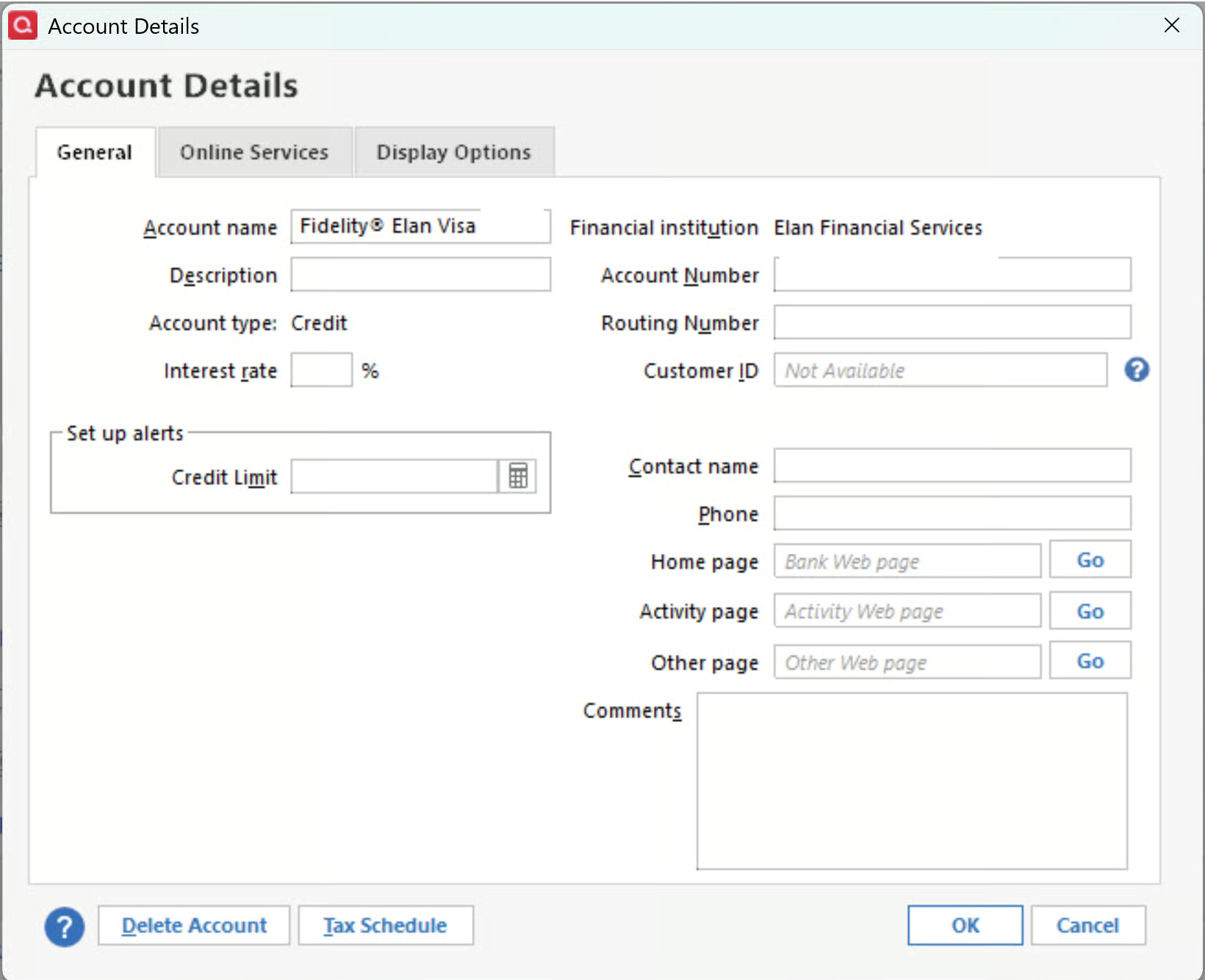
Task: Click the Other Web page field
Action: click(x=907, y=662)
